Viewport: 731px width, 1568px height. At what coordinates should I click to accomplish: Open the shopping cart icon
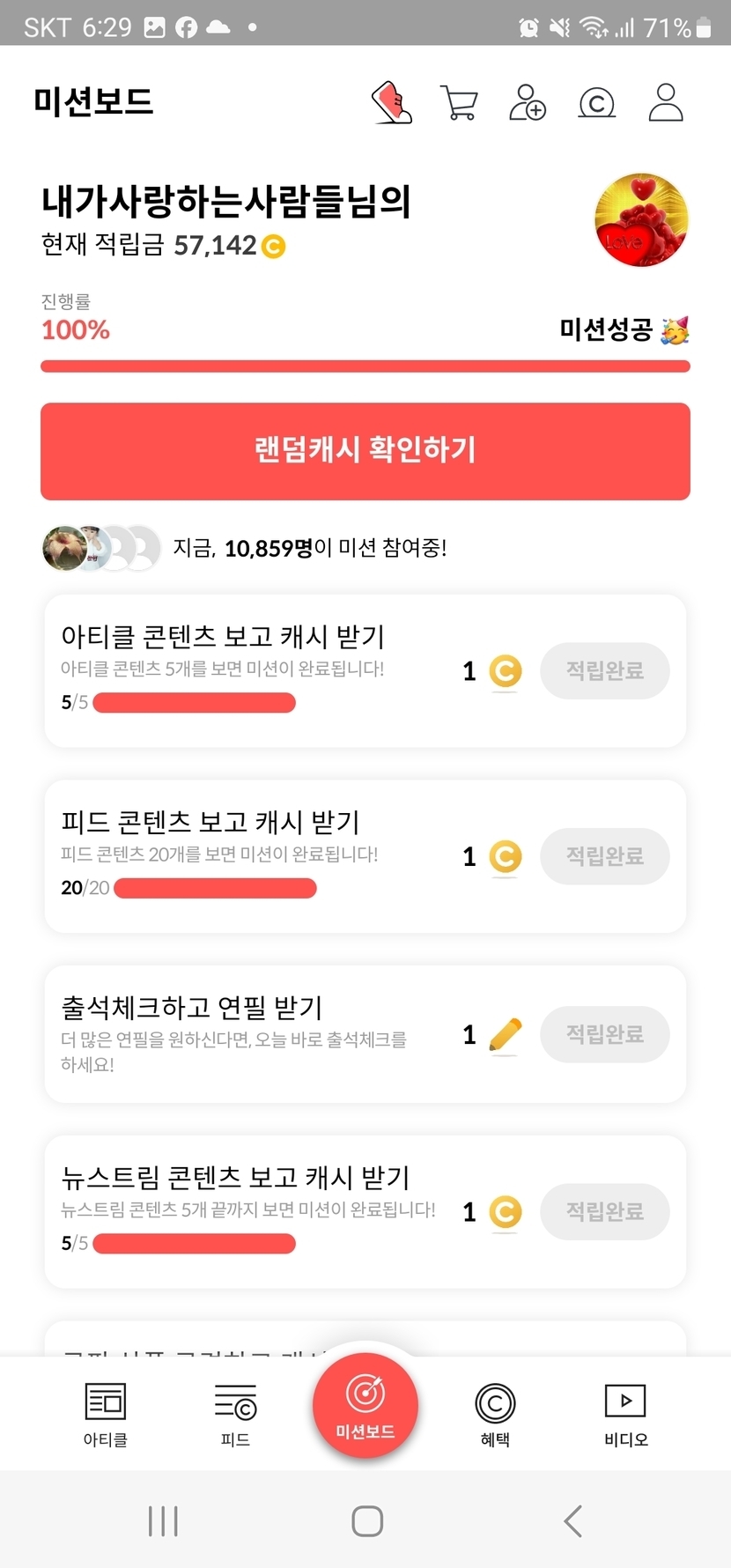coord(458,103)
